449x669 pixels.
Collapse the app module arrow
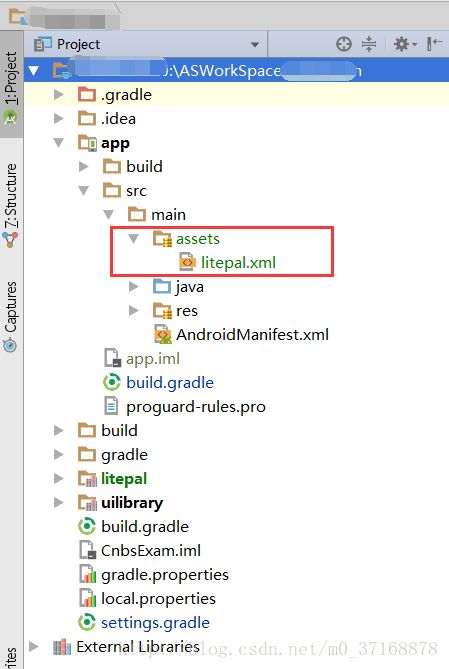click(58, 143)
